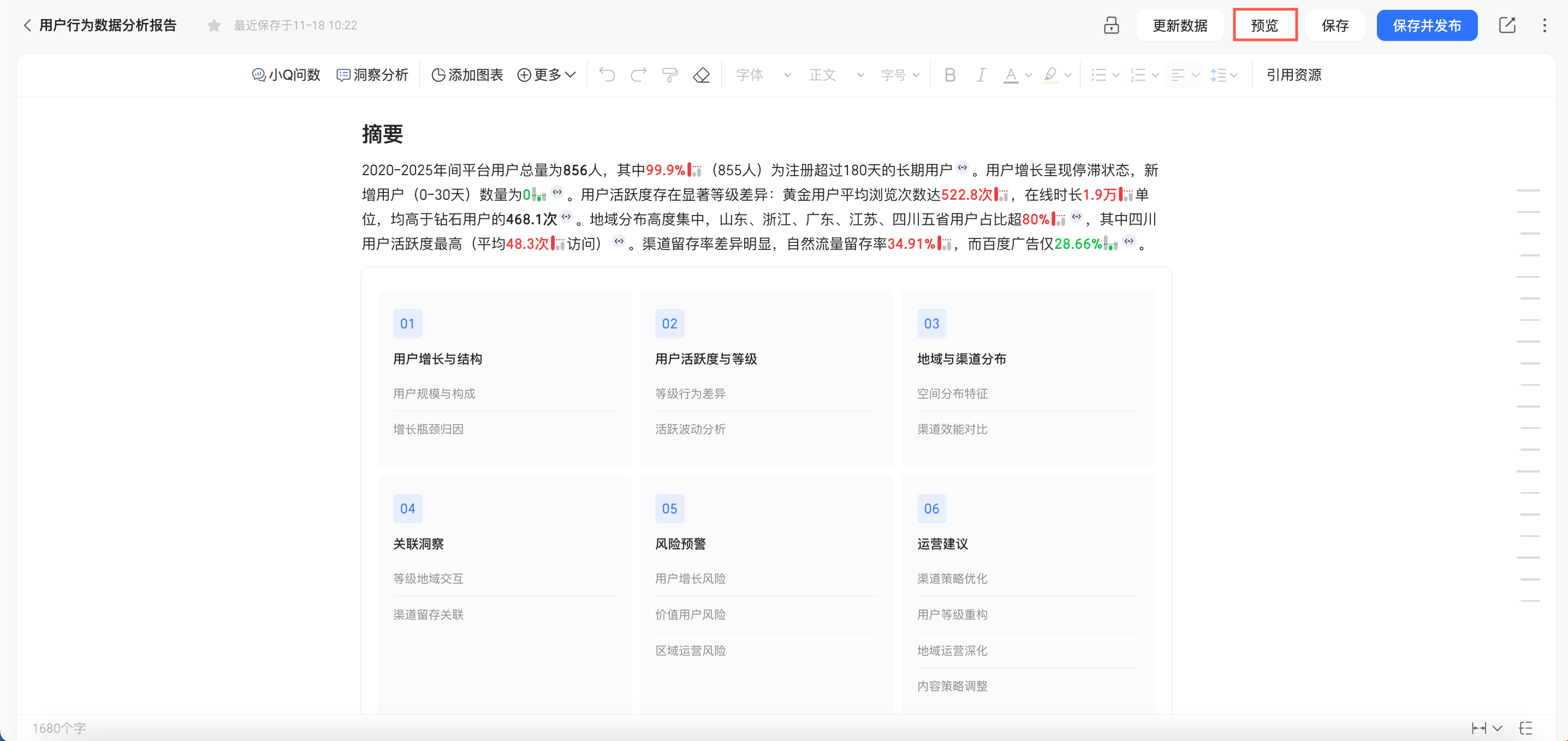Click the share/export icon in header
The height and width of the screenshot is (741, 1568).
click(x=1506, y=25)
